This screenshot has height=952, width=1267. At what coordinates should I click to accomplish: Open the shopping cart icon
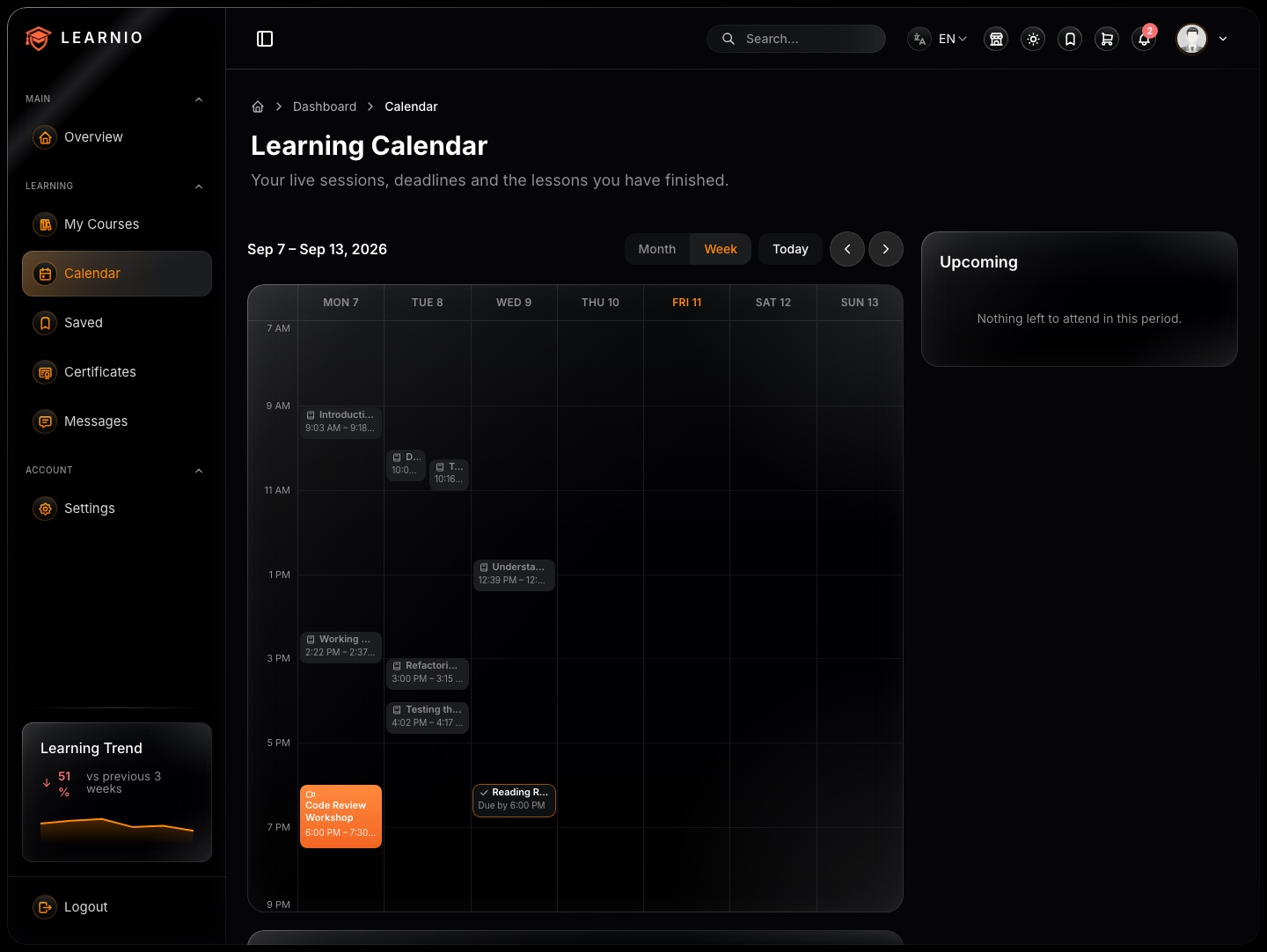(x=1107, y=39)
